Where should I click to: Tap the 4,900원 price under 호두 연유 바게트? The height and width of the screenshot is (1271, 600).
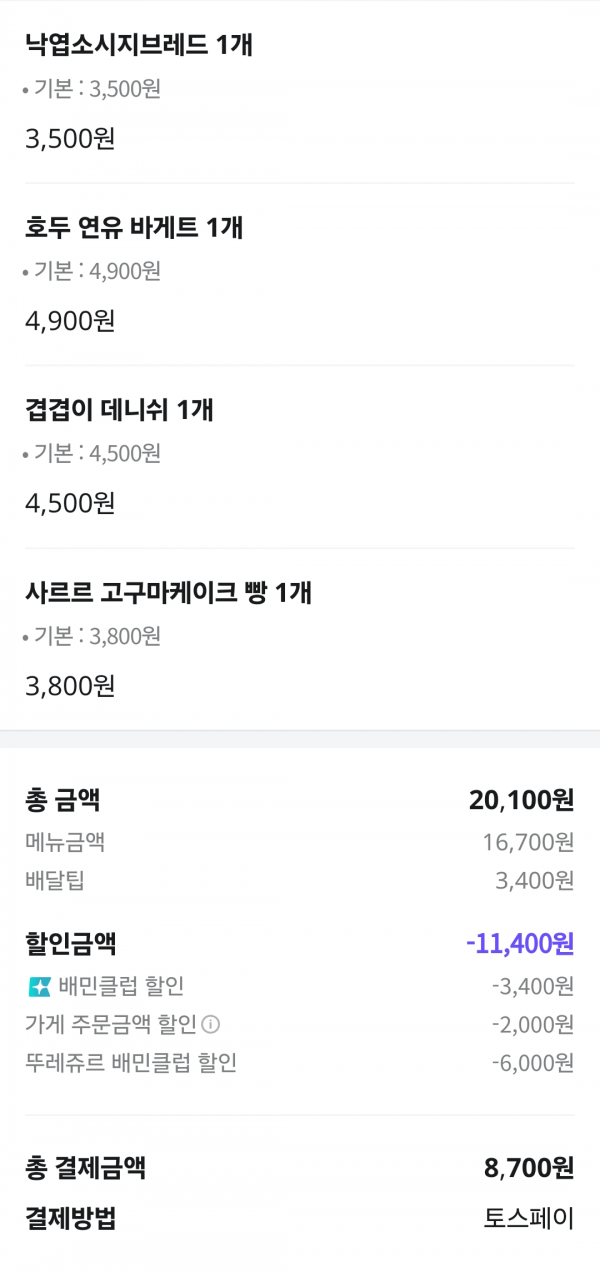coord(70,321)
